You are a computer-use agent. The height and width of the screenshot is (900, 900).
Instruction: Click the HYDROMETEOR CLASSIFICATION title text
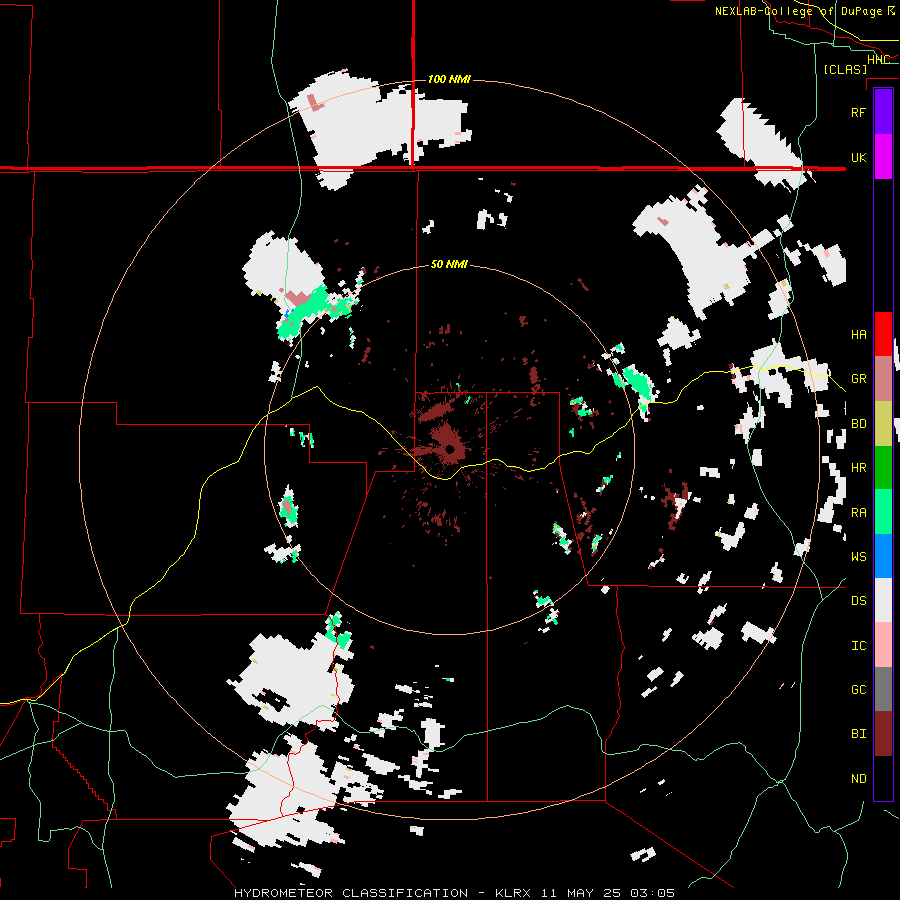(351, 893)
